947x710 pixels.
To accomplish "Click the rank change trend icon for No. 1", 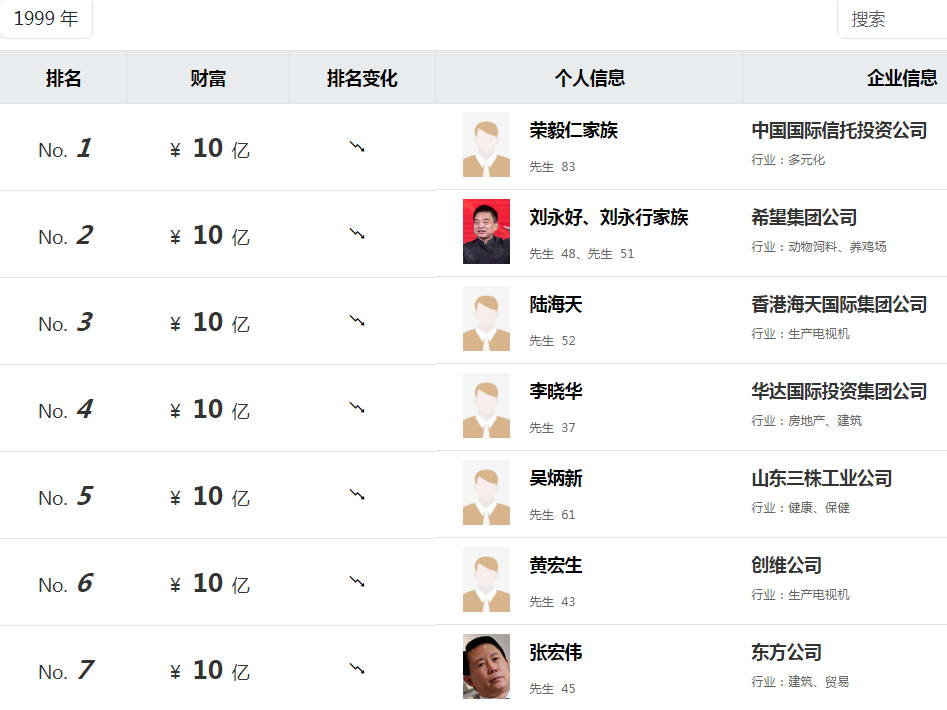I will [x=357, y=147].
